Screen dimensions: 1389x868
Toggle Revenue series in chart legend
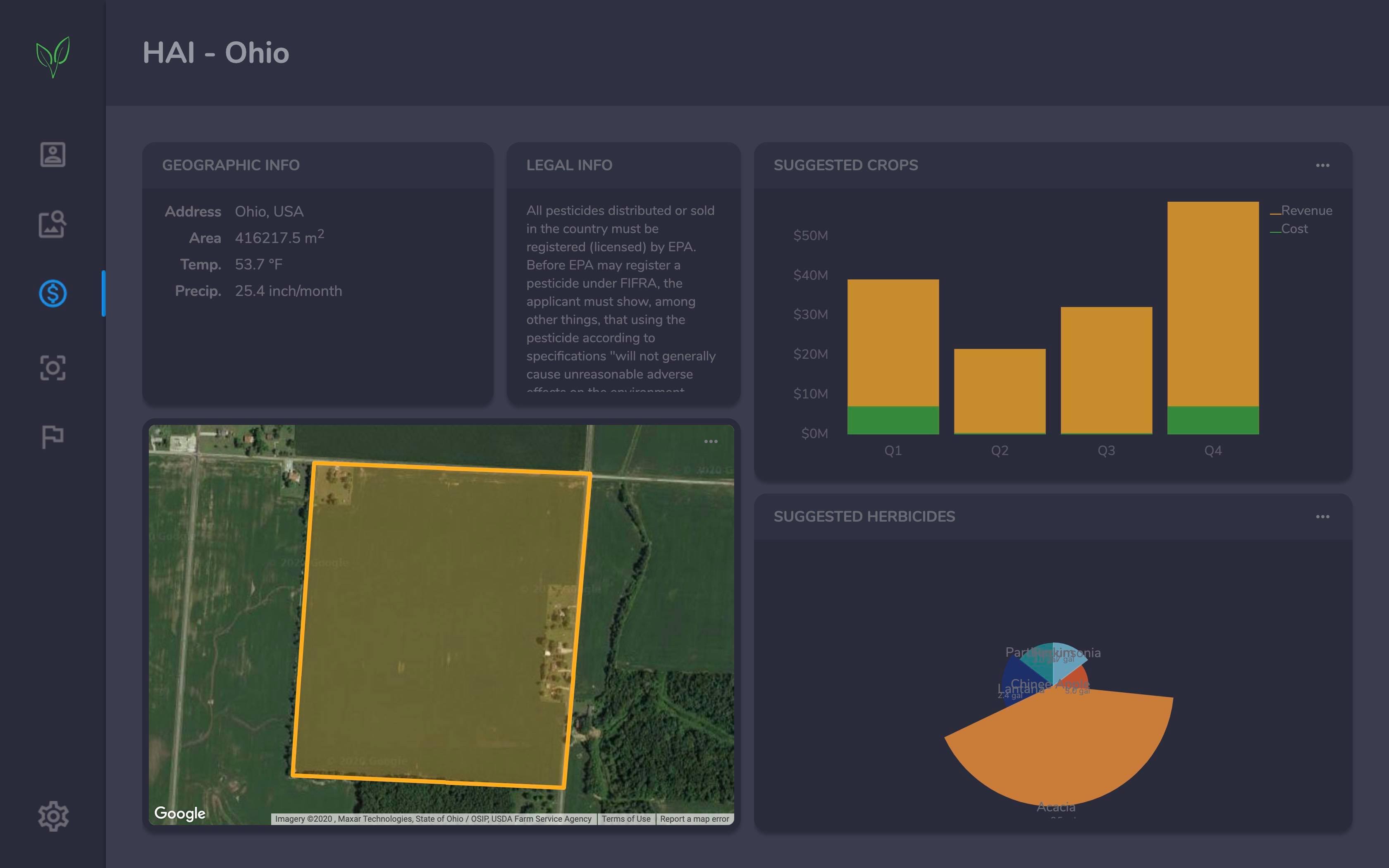point(1306,211)
